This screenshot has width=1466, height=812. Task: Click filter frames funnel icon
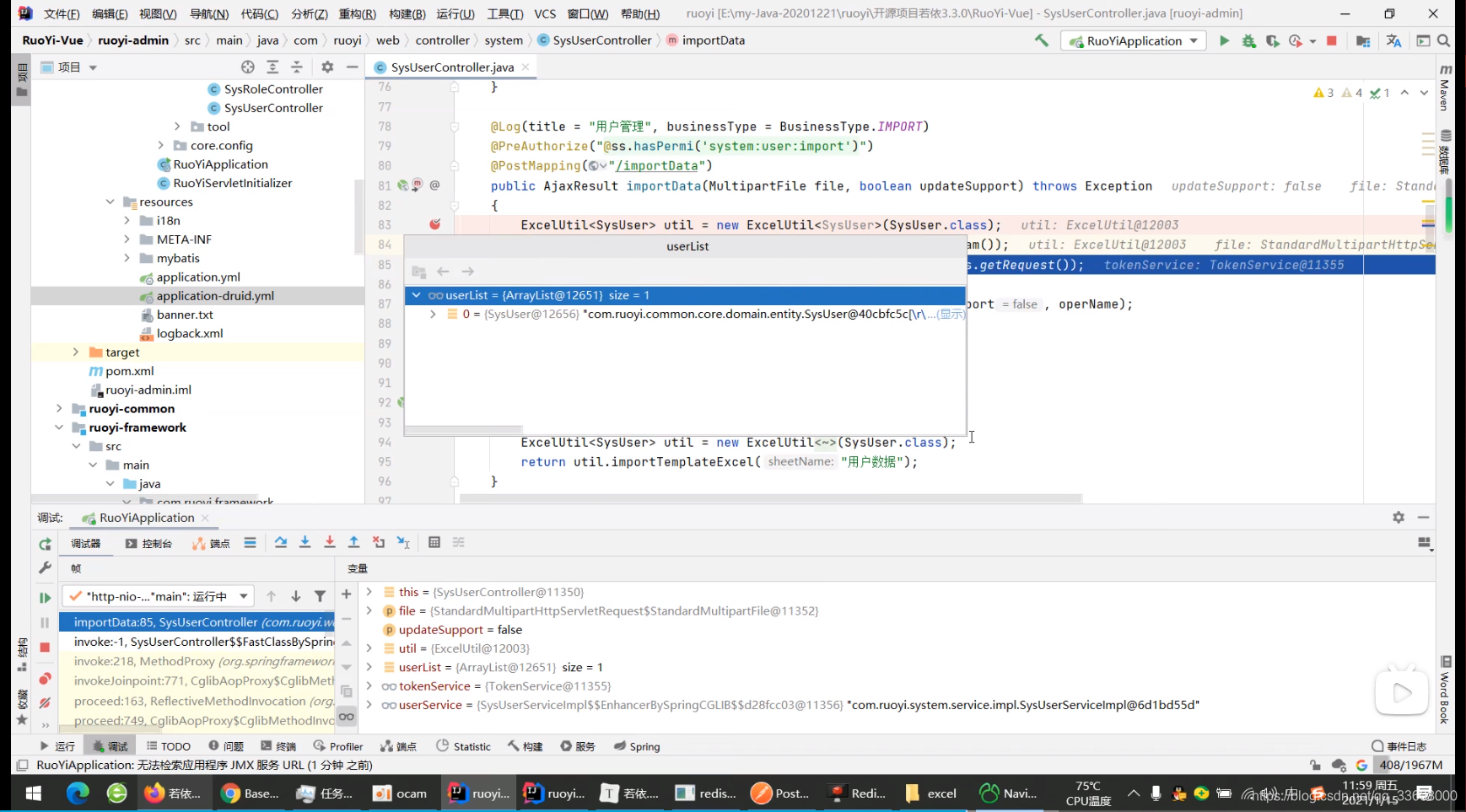321,596
